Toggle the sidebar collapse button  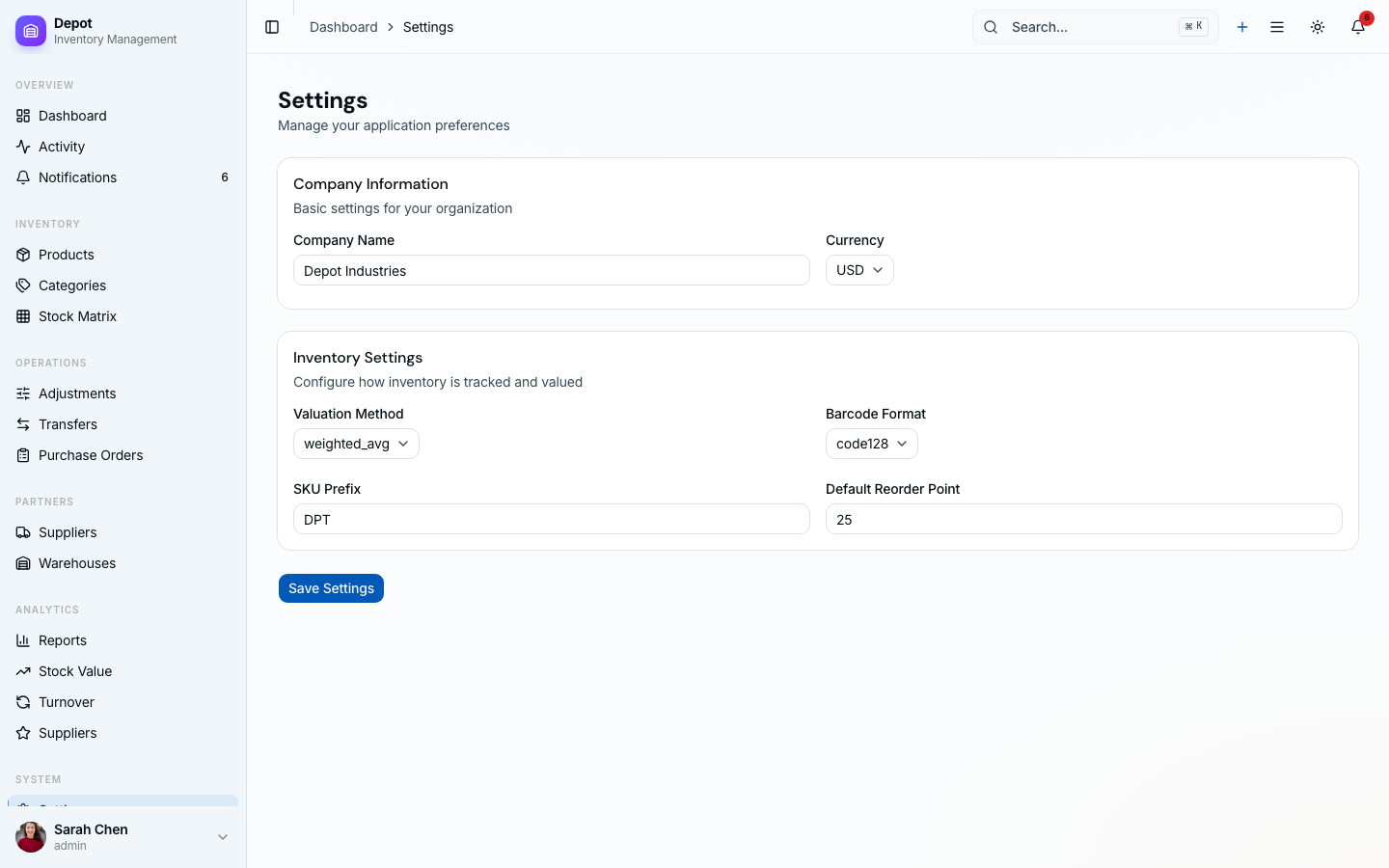[x=272, y=27]
